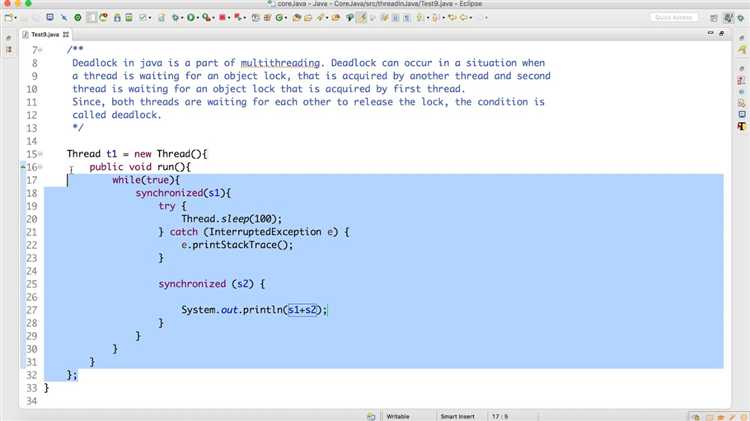Toggle Mark Occurrences highlighter icon
This screenshot has height=421, width=750.
(x=361, y=18)
